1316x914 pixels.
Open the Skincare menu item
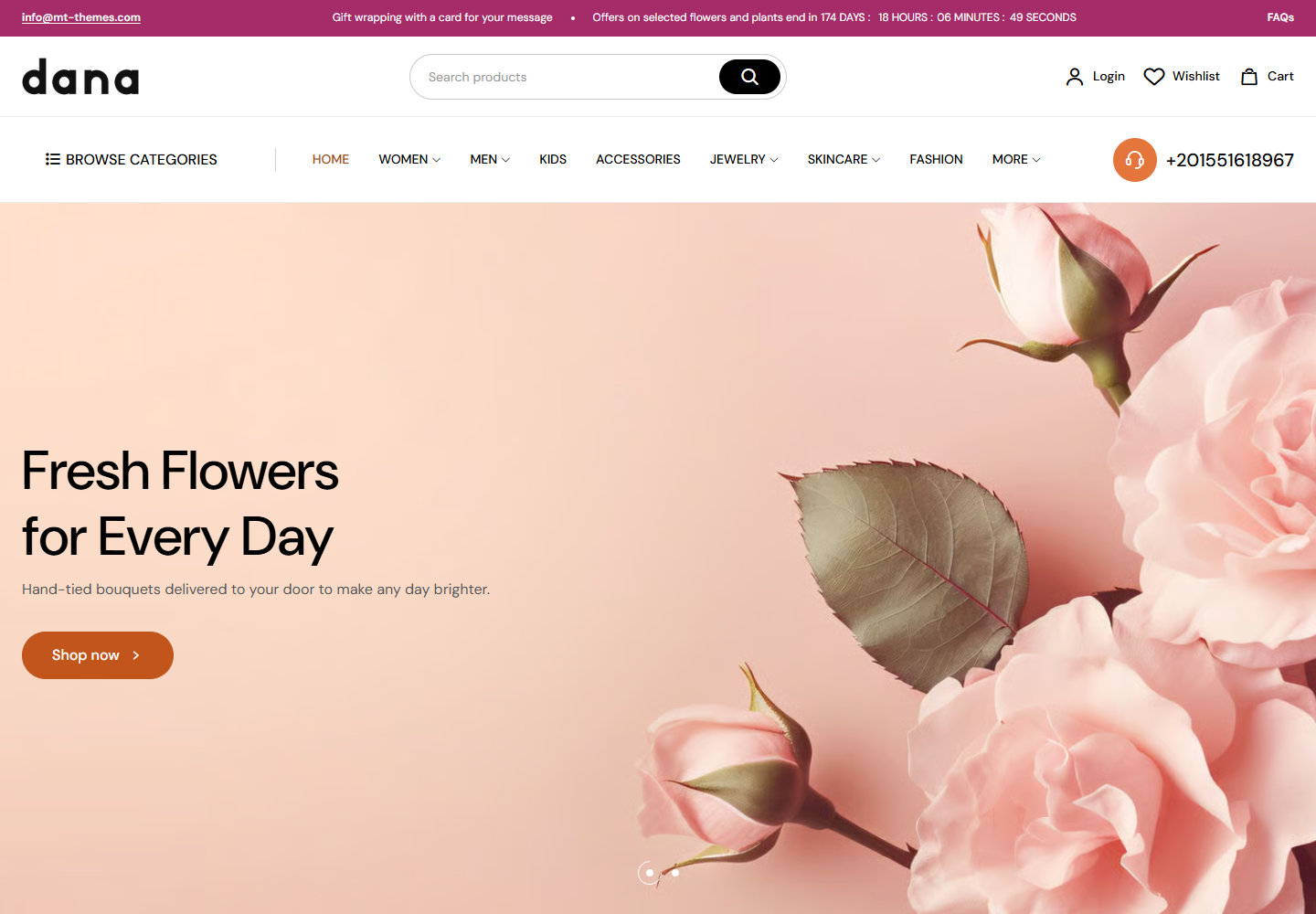coord(837,159)
